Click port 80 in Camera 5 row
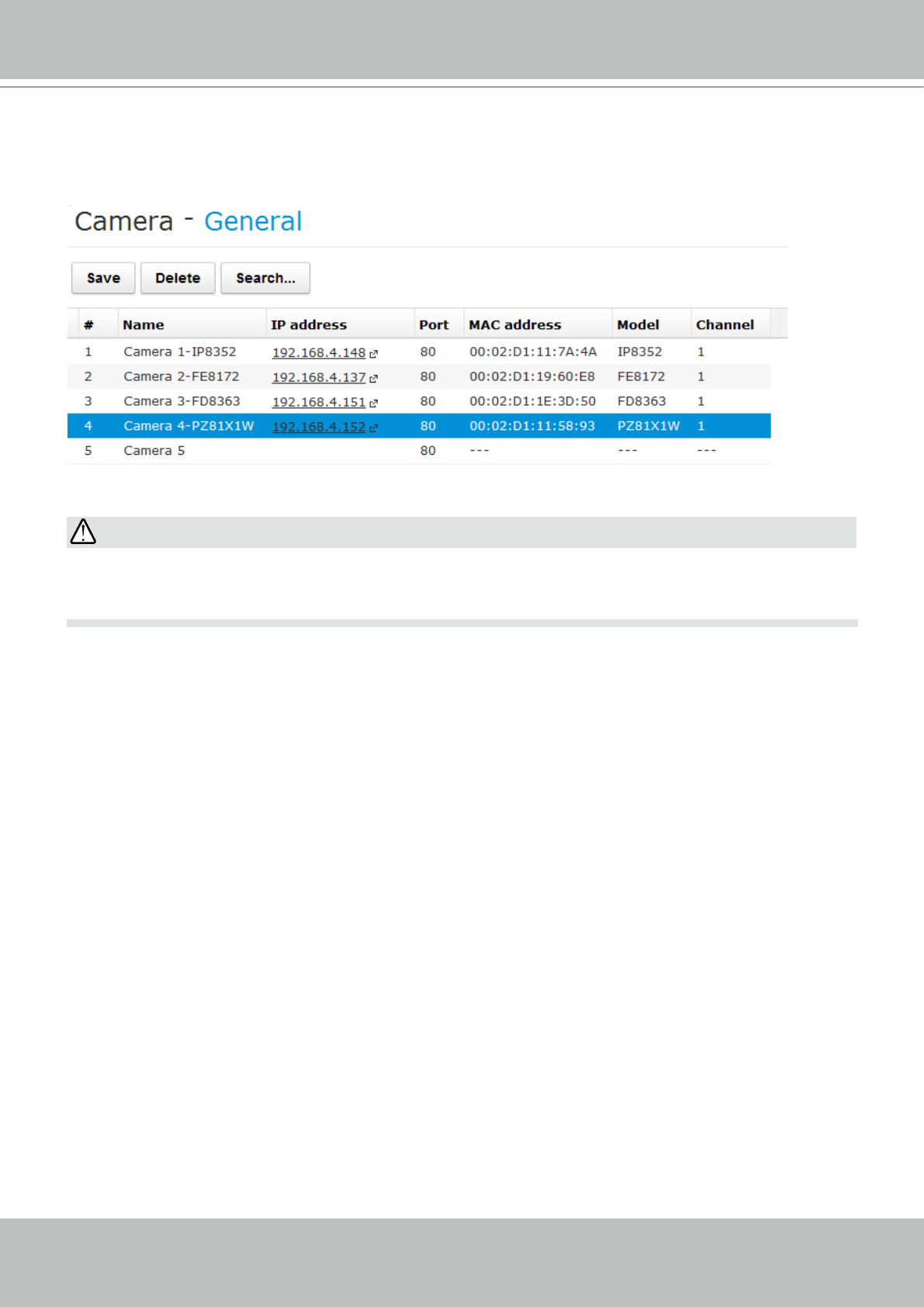924x1307 pixels. coord(428,451)
